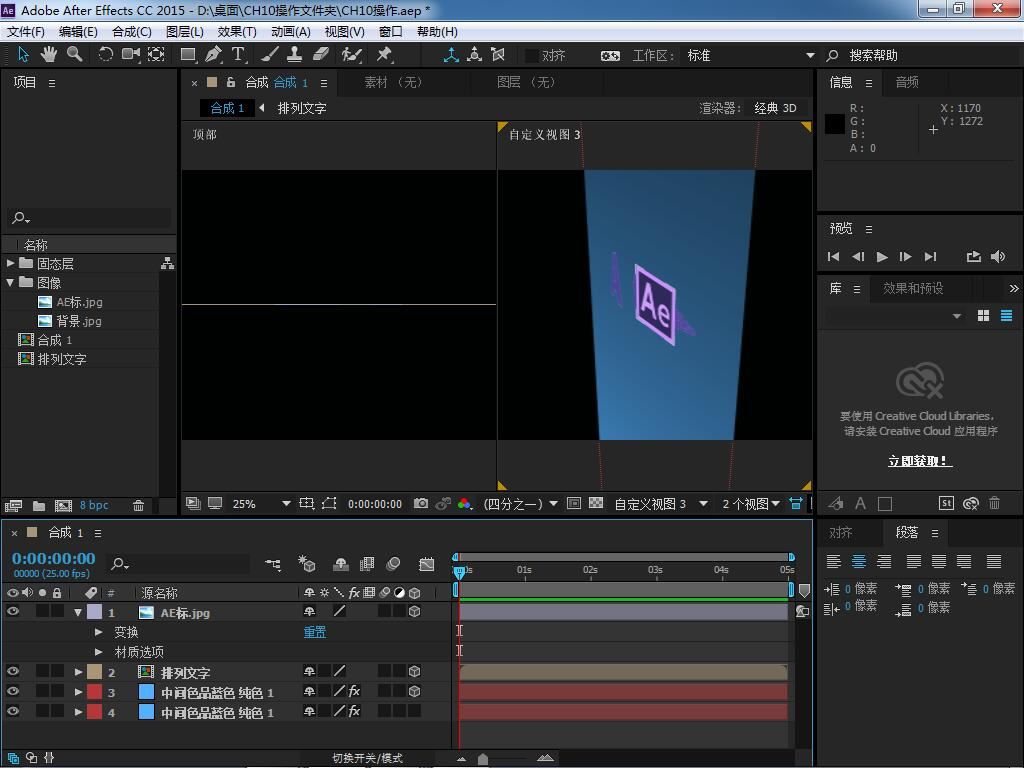Select the Clone Stamp tool
The image size is (1024, 768).
[x=295, y=54]
